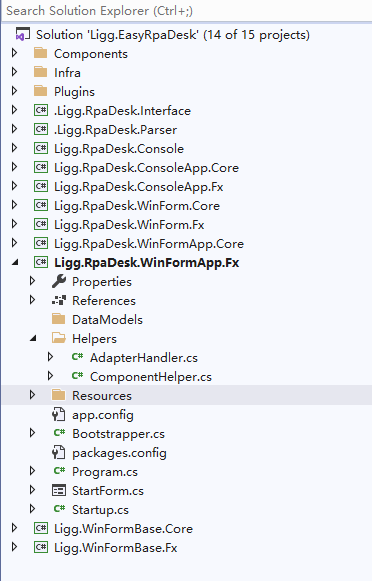The image size is (372, 581).
Task: Click the Ligg.RpaDesk.WinFormApp.Core project icon
Action: 41,243
